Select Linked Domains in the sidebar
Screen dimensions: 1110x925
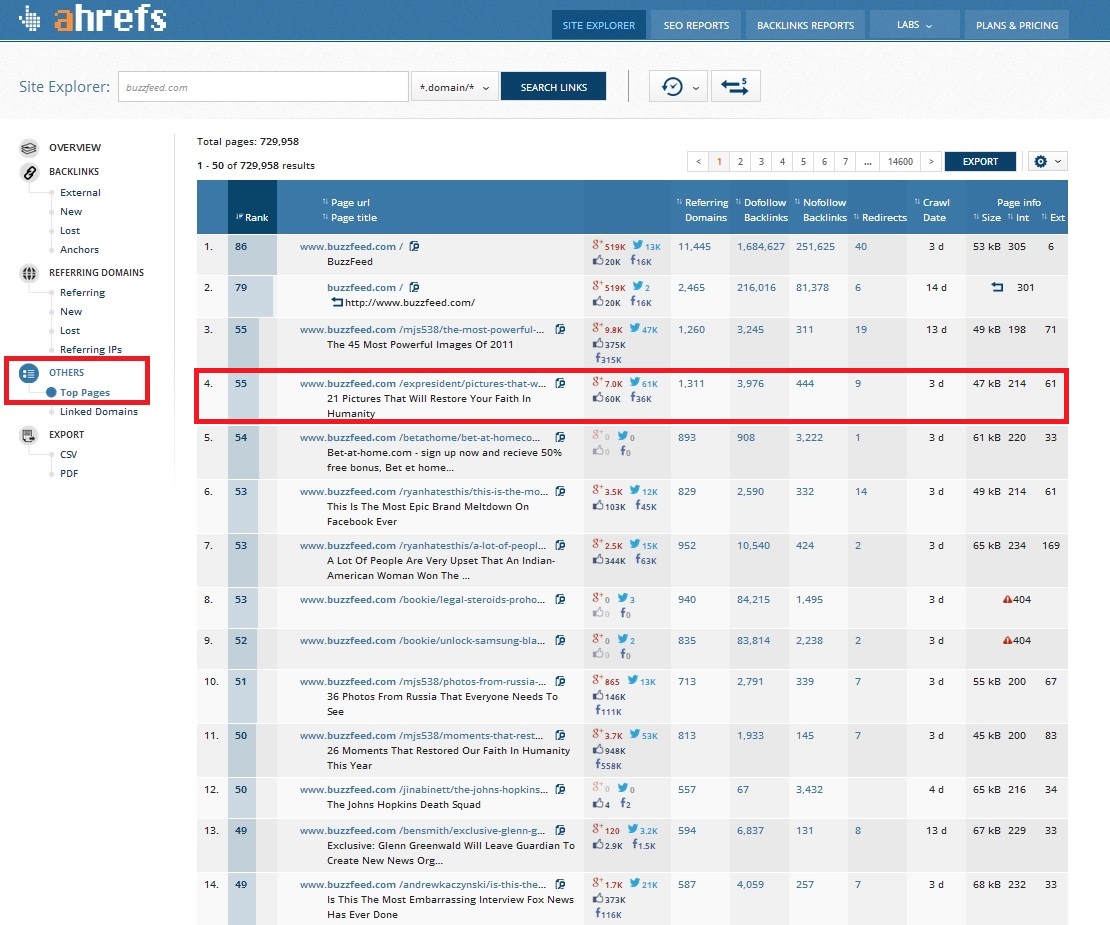tap(99, 412)
